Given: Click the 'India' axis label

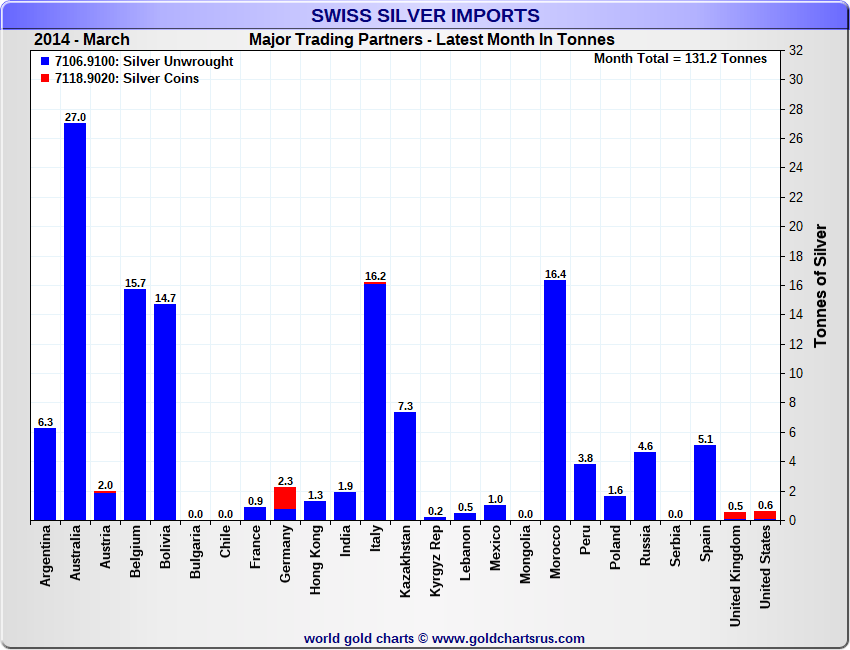Looking at the screenshot, I should (x=345, y=541).
